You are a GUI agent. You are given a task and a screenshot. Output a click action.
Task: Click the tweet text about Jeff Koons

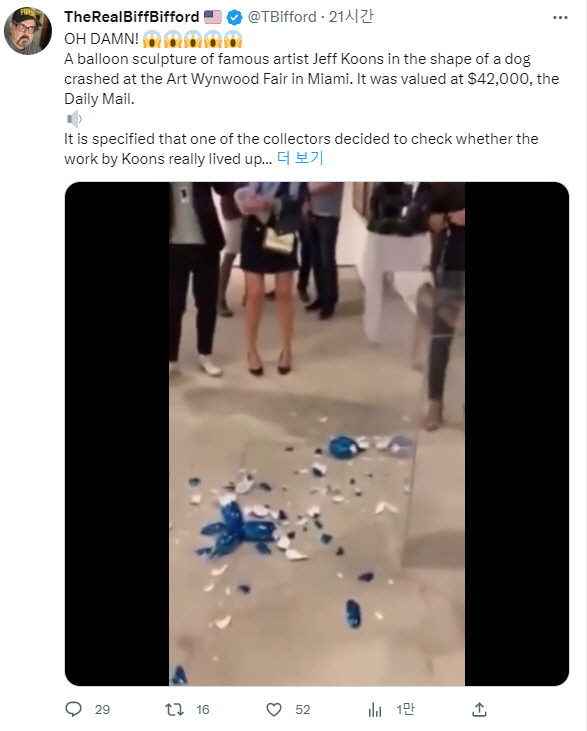pyautogui.click(x=311, y=79)
